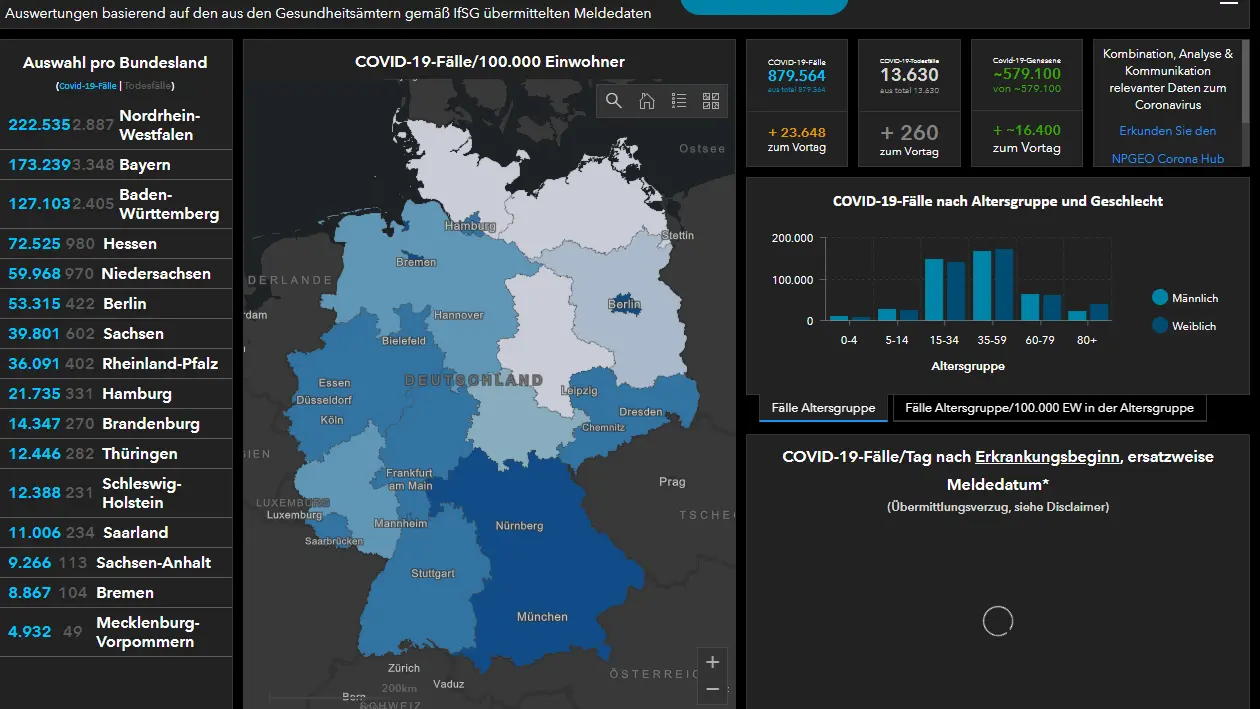Open Fälle Altersgruppe/100.000 EW tab
Viewport: 1260px width, 709px height.
(1049, 408)
